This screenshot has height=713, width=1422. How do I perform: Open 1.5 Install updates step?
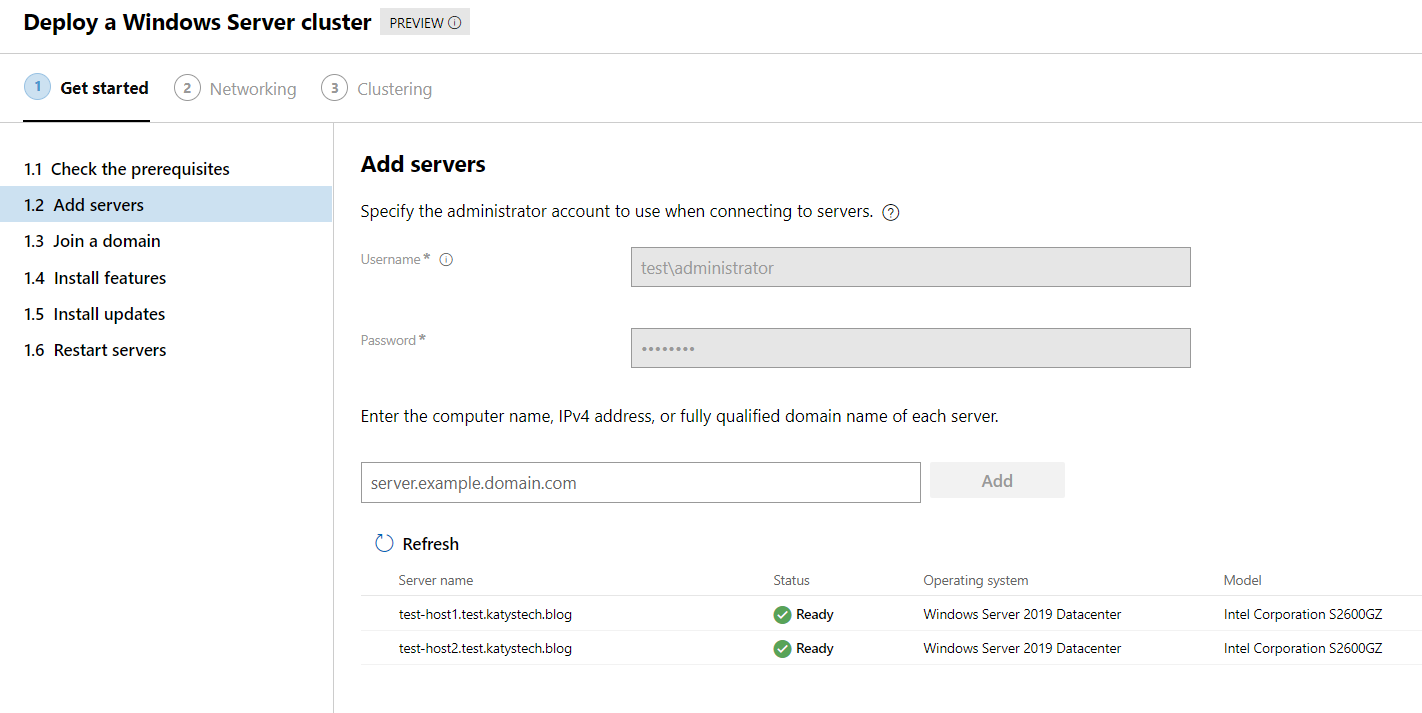click(x=95, y=314)
